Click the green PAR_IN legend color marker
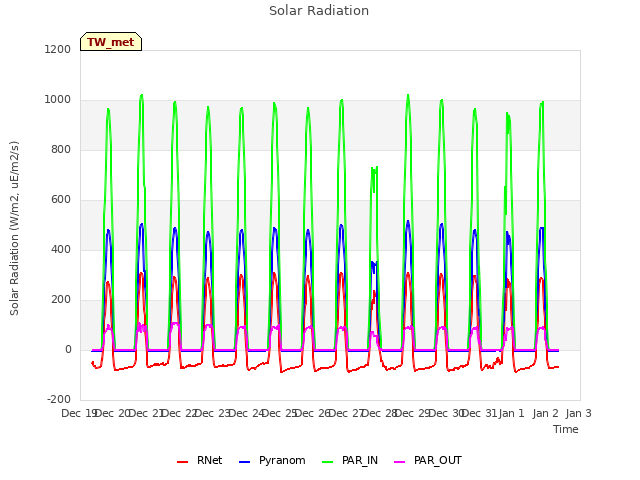The height and width of the screenshot is (480, 640). [x=328, y=462]
